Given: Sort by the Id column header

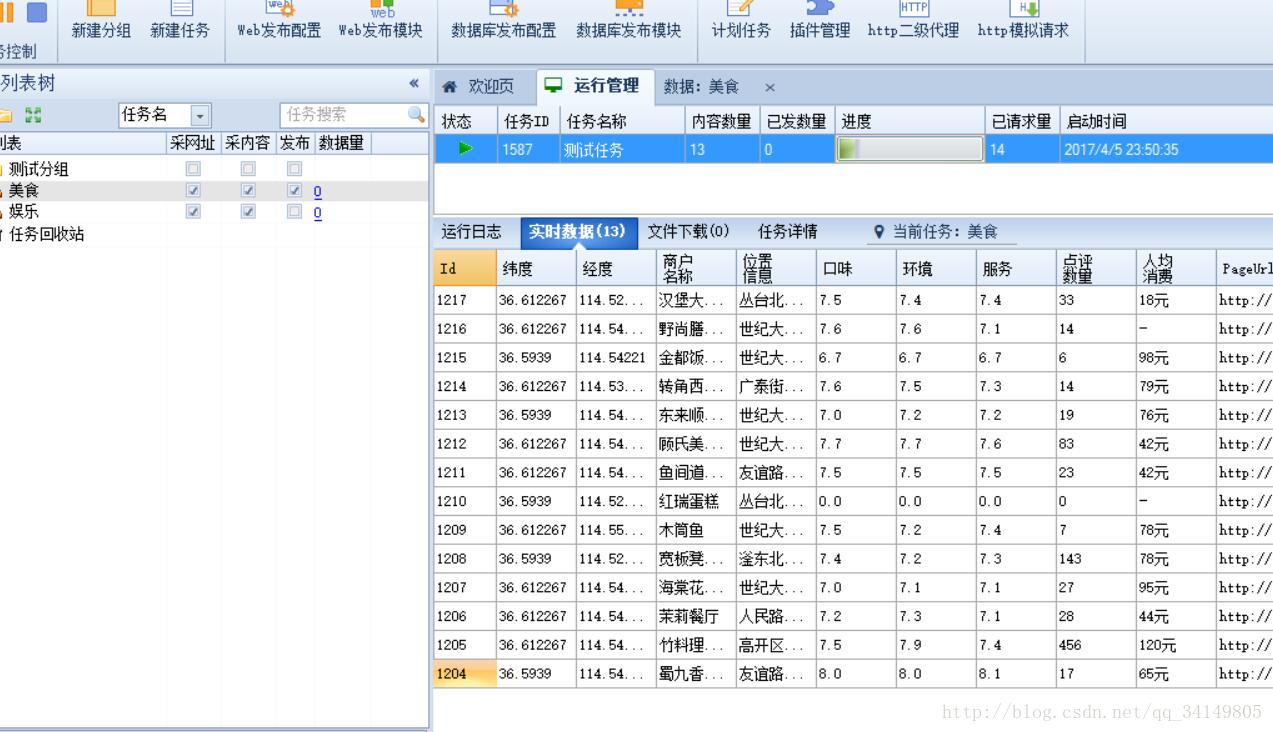Looking at the screenshot, I should coord(465,268).
